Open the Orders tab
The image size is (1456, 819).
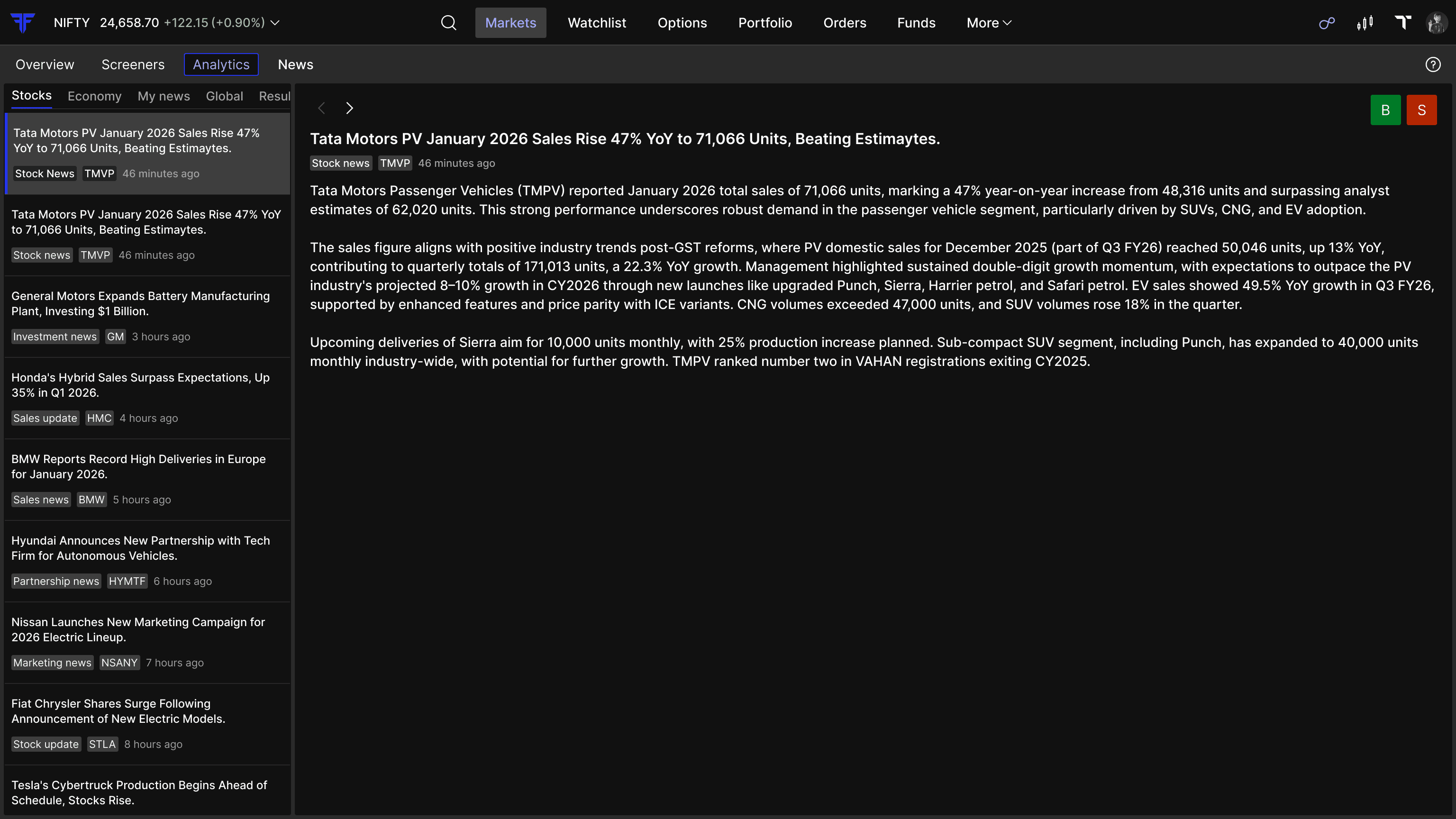845,23
